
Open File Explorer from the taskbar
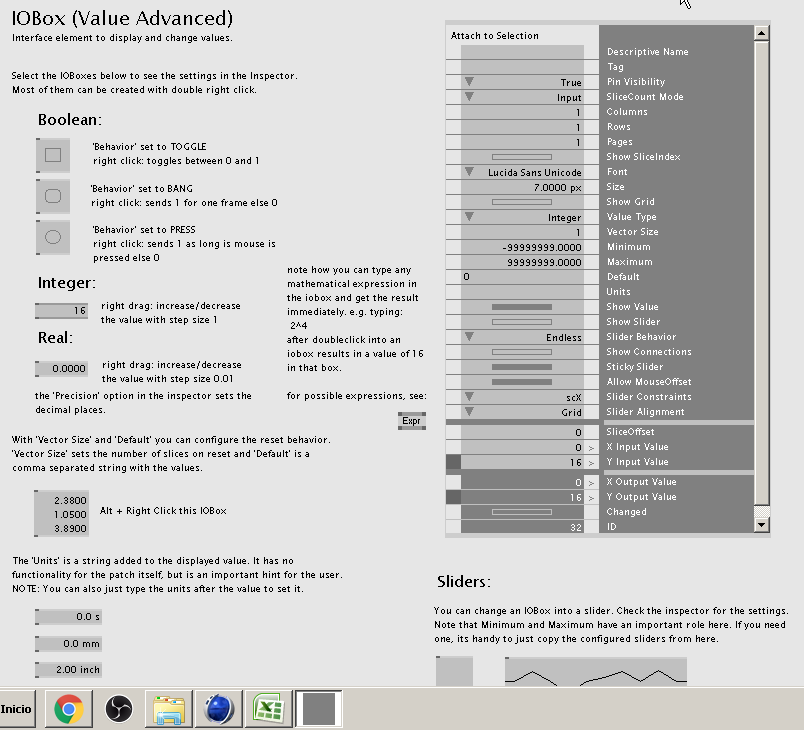pos(169,709)
